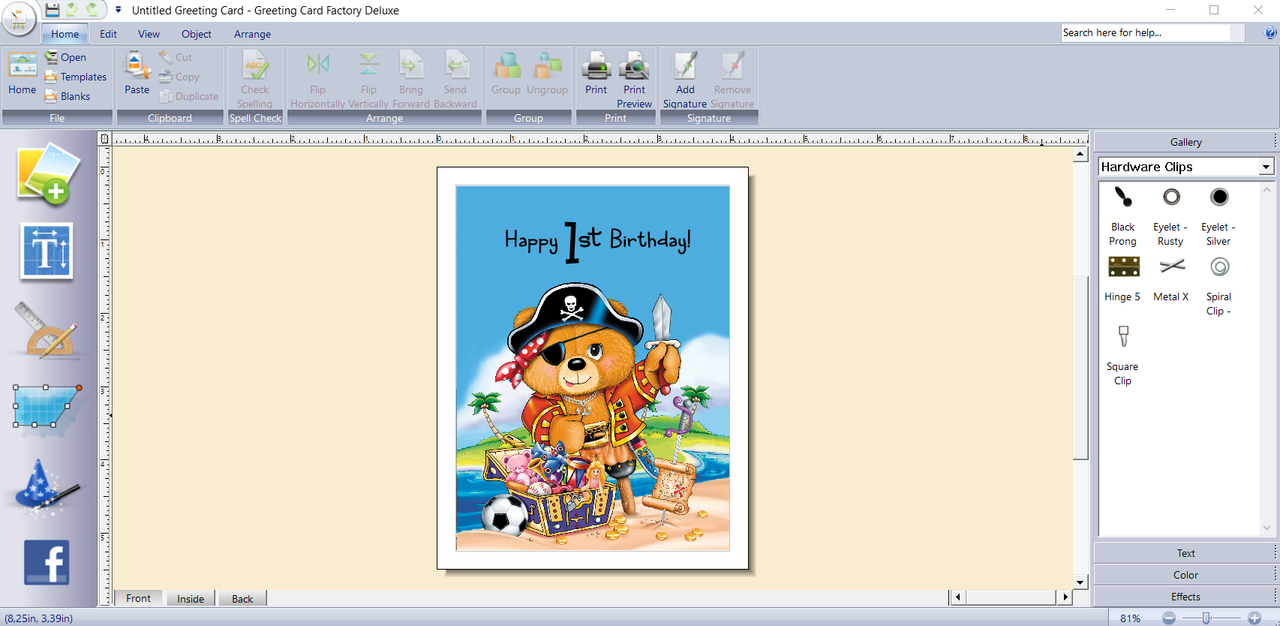Click the horizontal scroll right arrow
Viewport: 1280px width, 626px height.
[1065, 598]
